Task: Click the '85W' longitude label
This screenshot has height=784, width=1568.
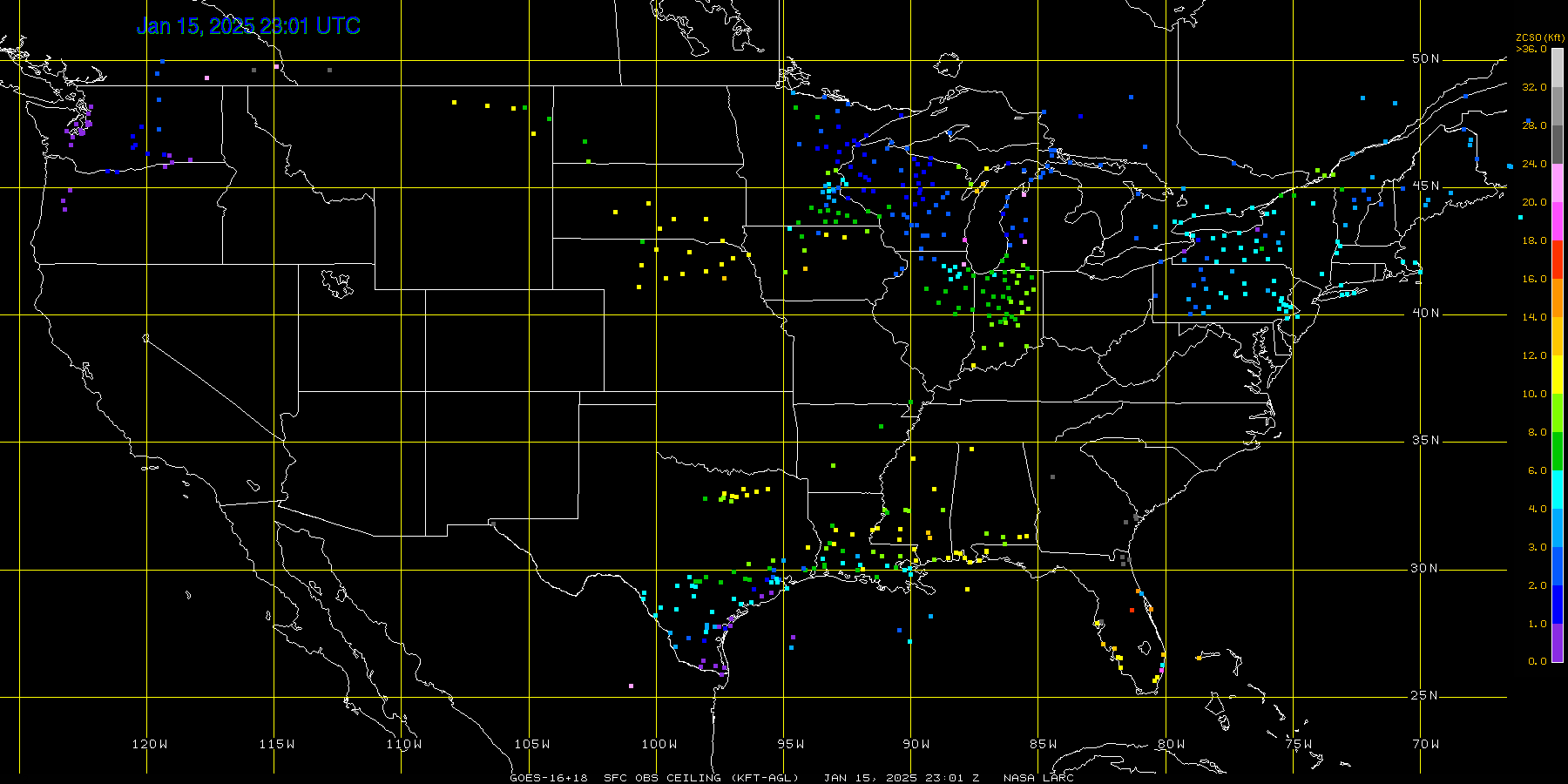Action: click(x=1044, y=744)
